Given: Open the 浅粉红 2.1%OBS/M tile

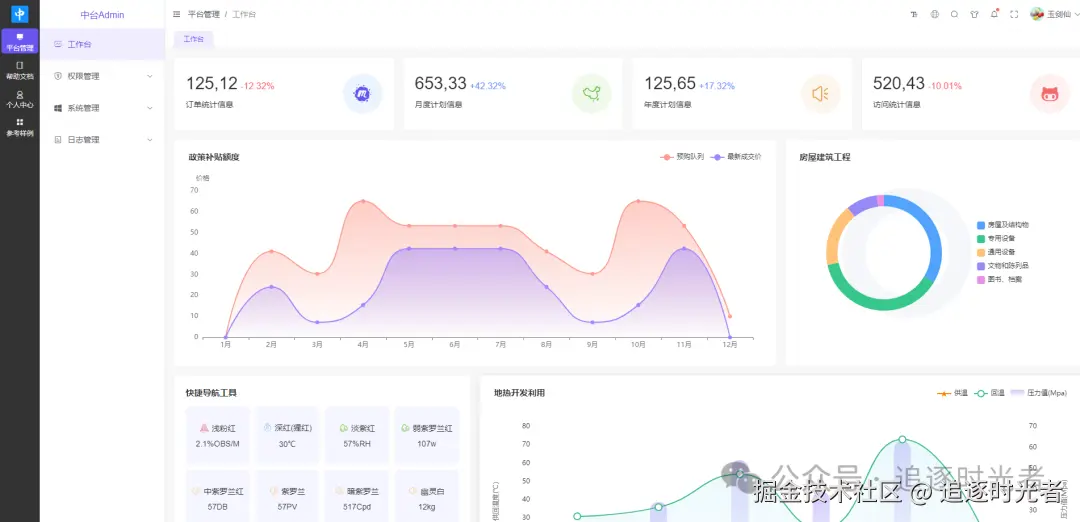Looking at the screenshot, I should [x=218, y=435].
